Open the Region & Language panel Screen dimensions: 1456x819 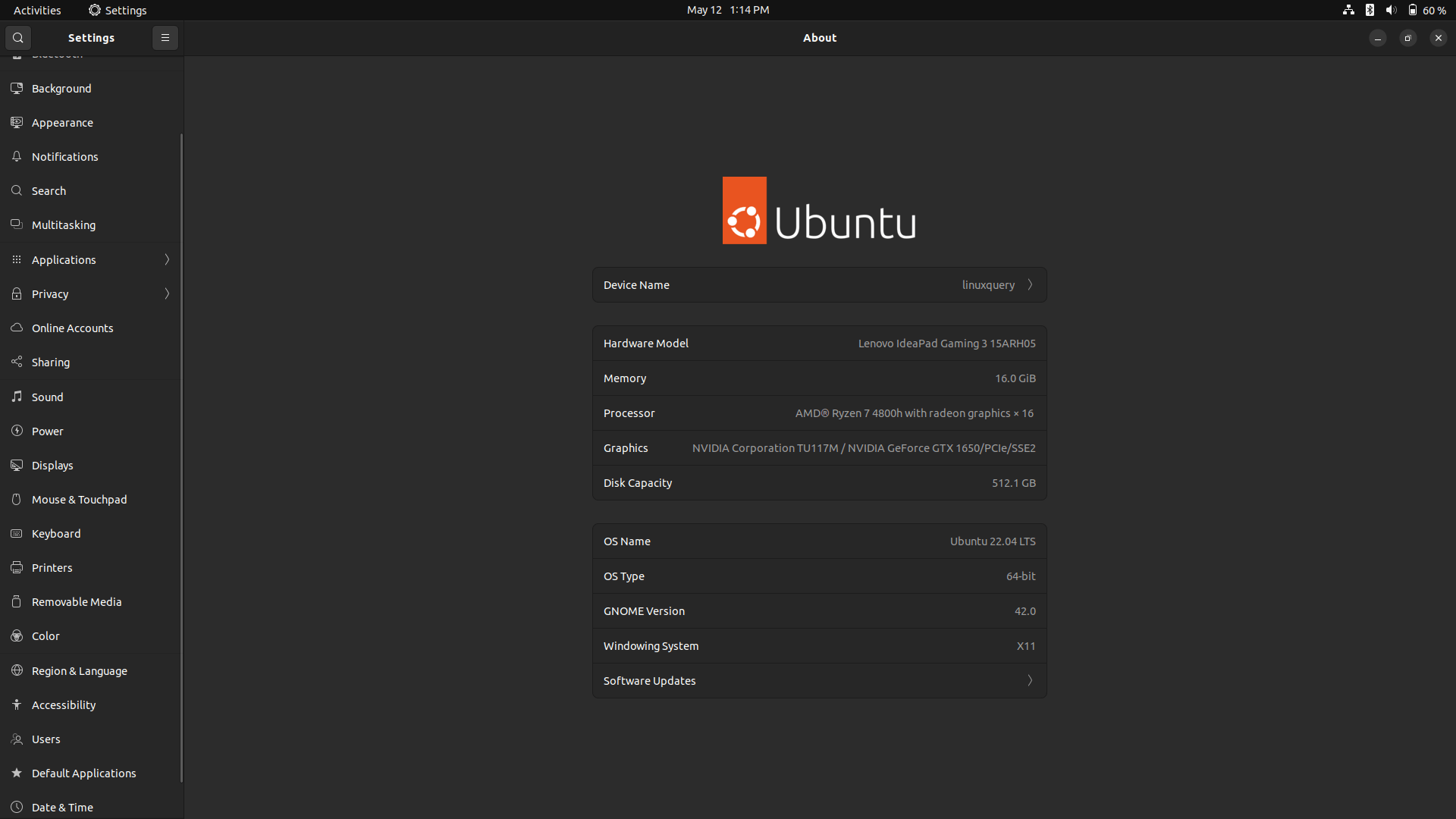tap(79, 670)
